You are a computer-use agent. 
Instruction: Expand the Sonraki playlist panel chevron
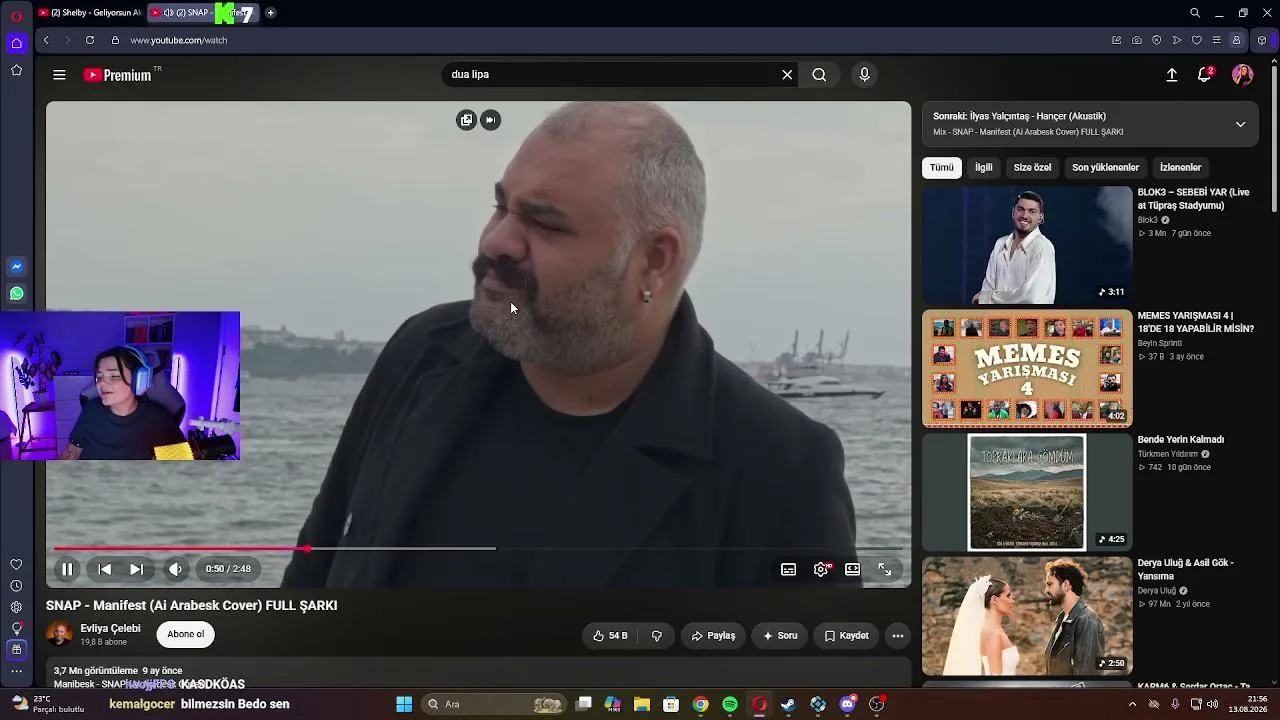click(x=1240, y=124)
